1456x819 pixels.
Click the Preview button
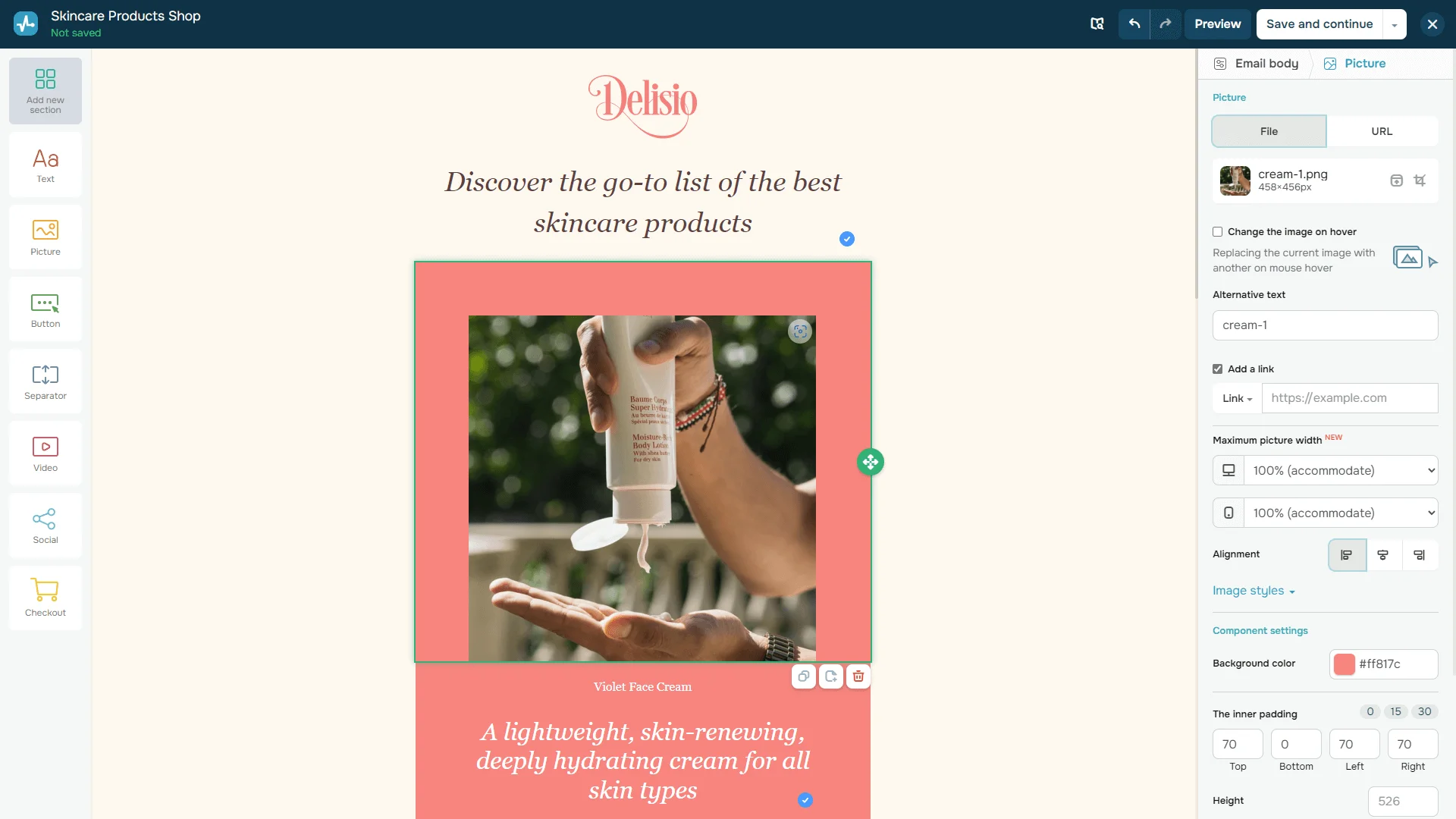click(1217, 24)
